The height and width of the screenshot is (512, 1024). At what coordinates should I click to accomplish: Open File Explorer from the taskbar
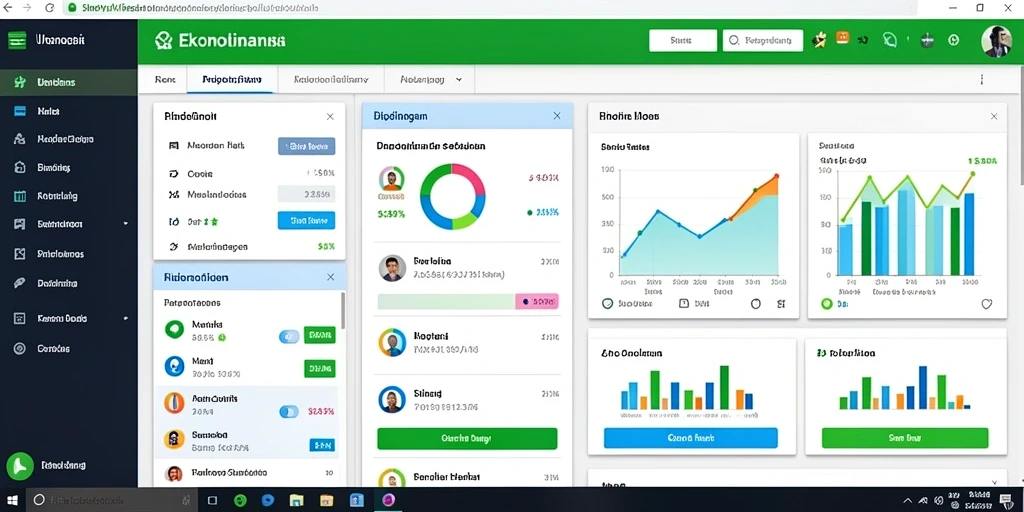296,500
